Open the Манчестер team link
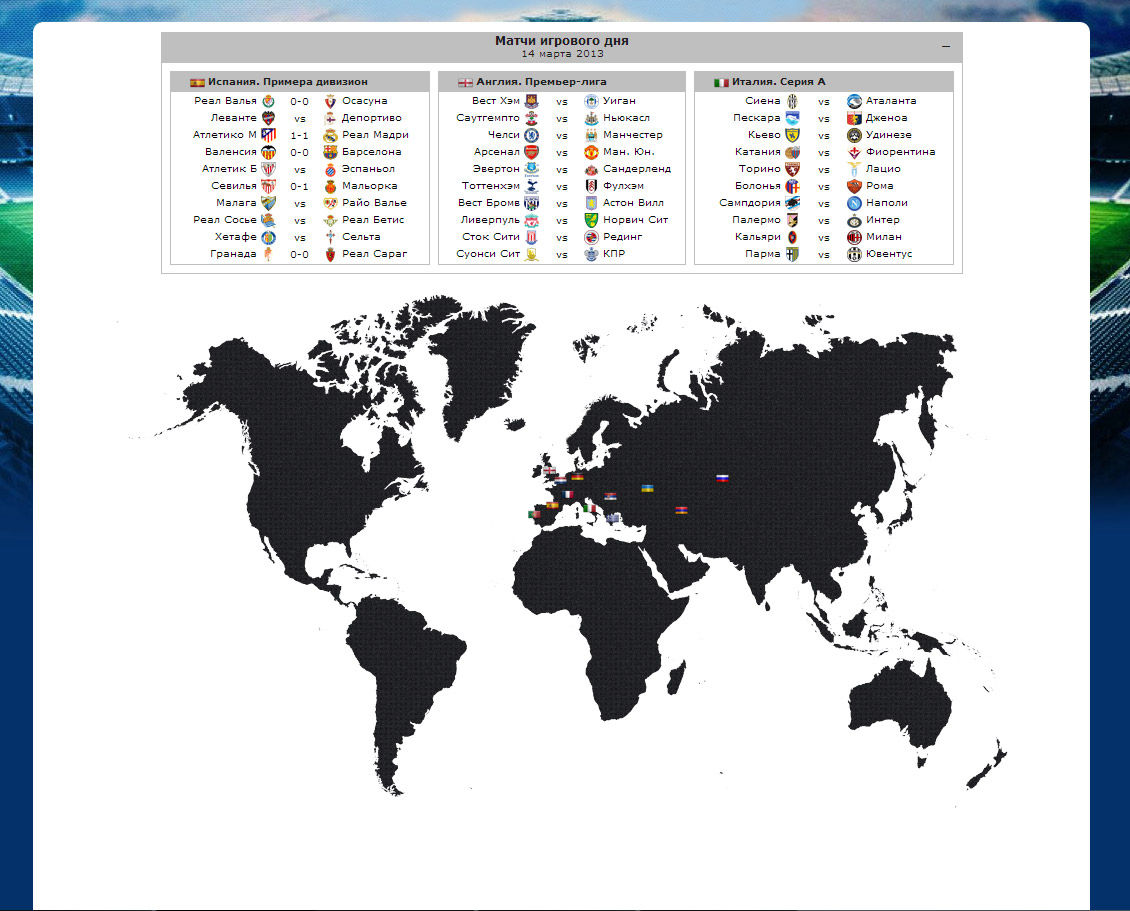 [633, 135]
